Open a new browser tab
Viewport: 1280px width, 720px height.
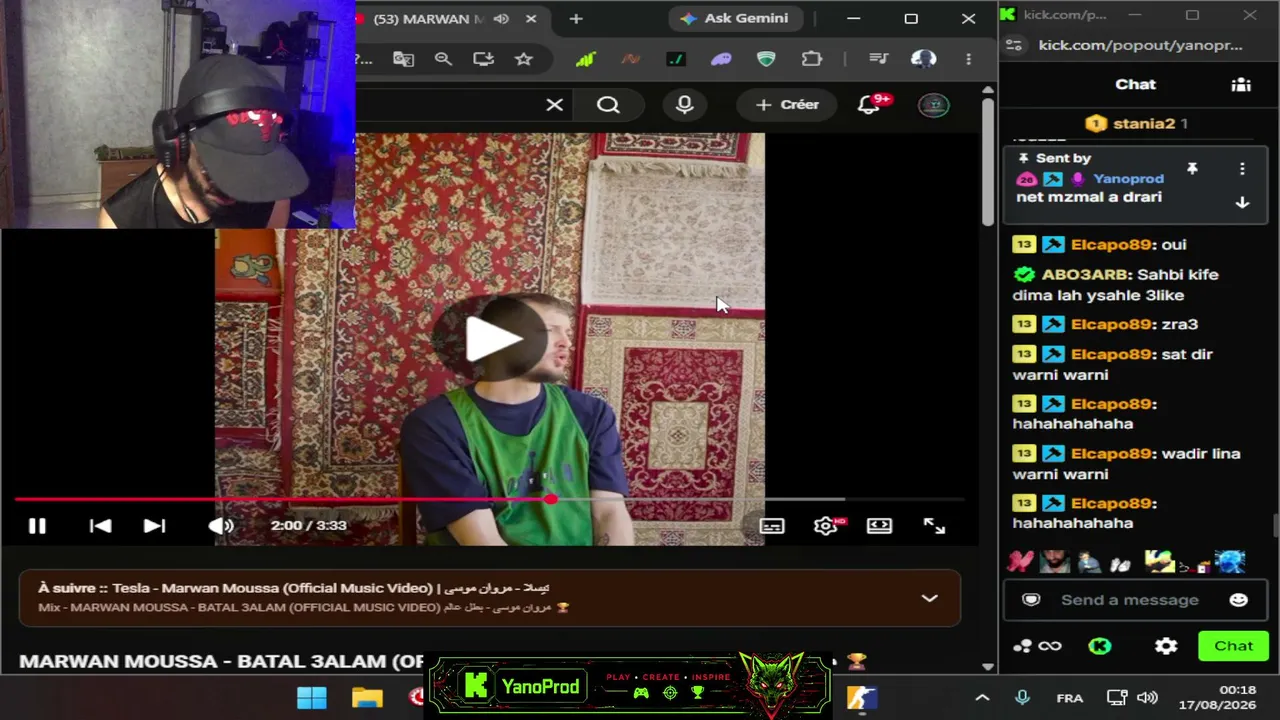click(576, 19)
